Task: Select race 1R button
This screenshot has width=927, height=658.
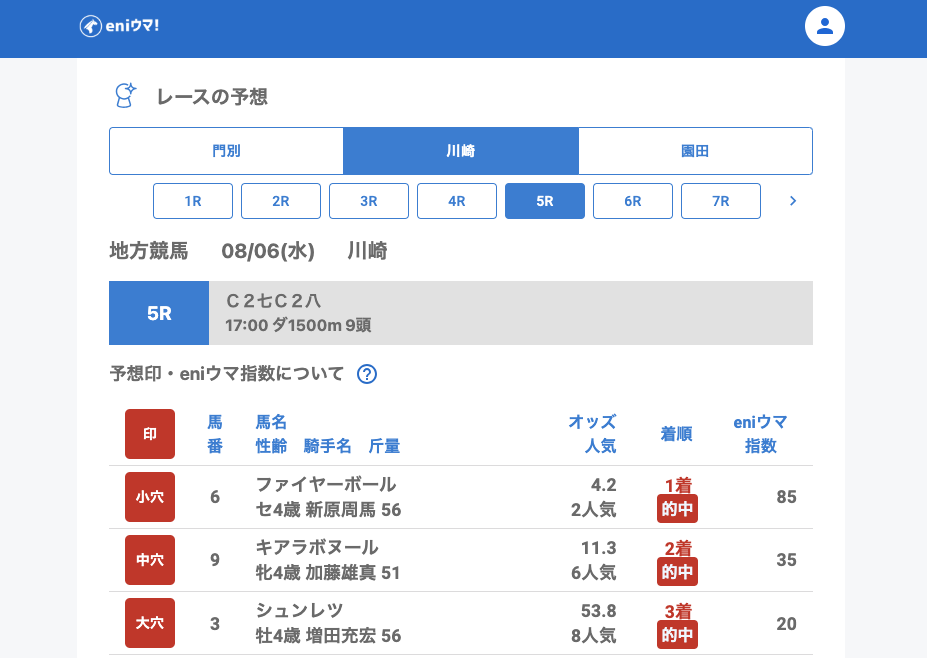Action: (193, 201)
